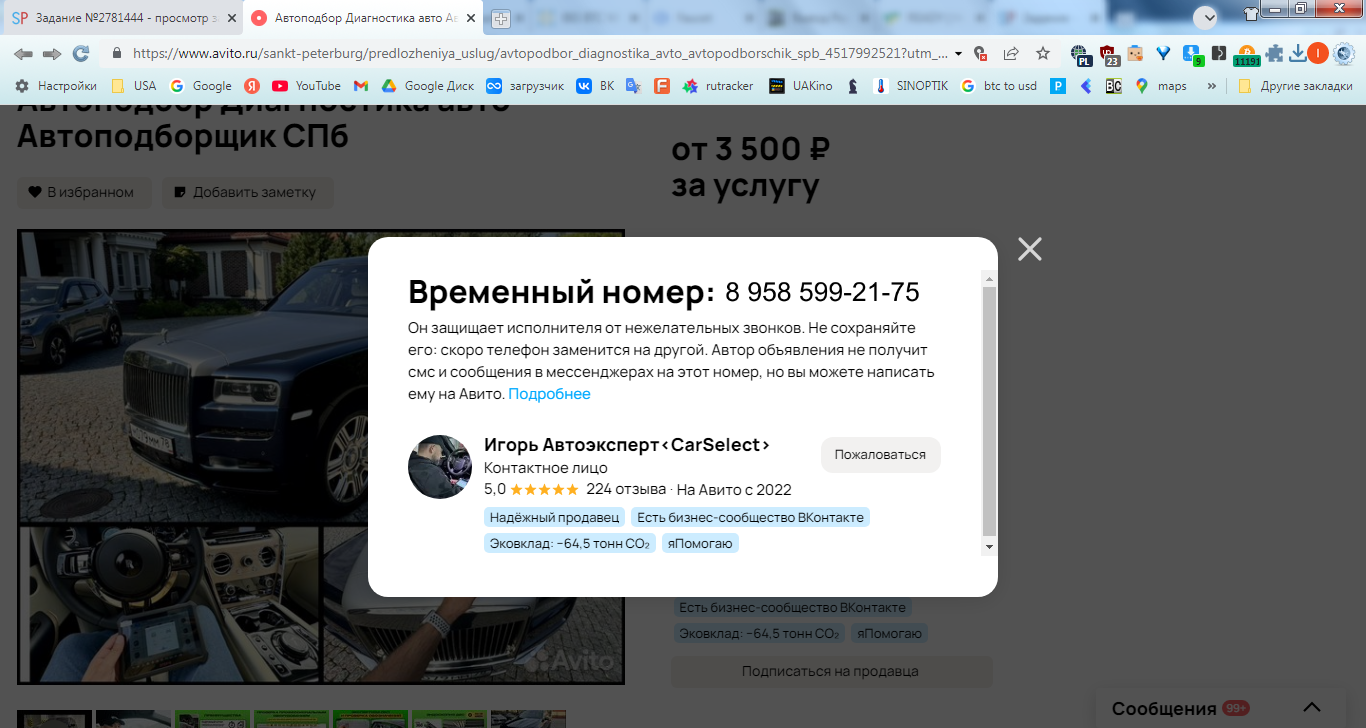Click the blocked location icon
Viewport: 1366px width, 728px height.
[x=981, y=54]
